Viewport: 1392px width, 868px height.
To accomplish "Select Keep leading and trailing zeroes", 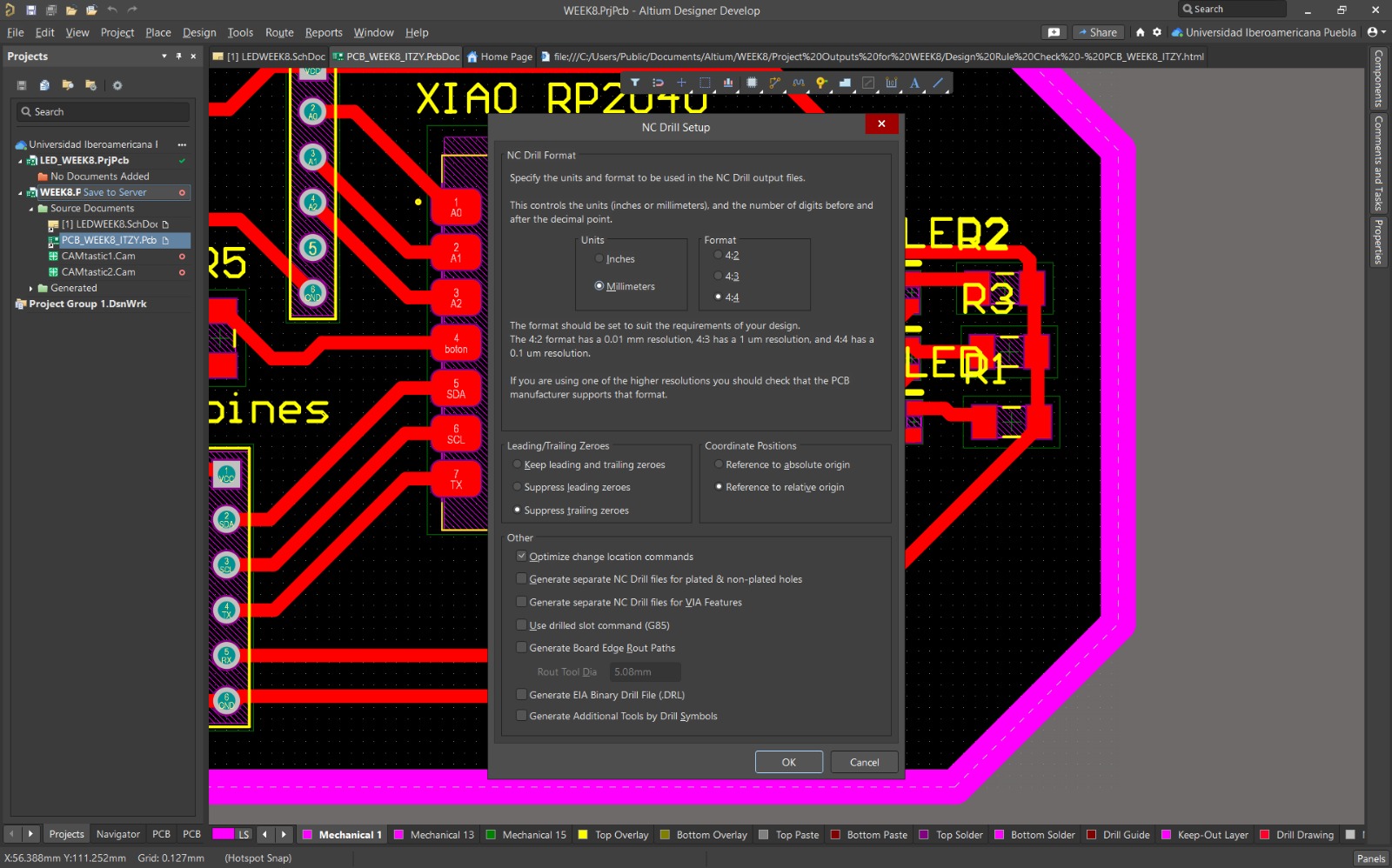I will 518,464.
